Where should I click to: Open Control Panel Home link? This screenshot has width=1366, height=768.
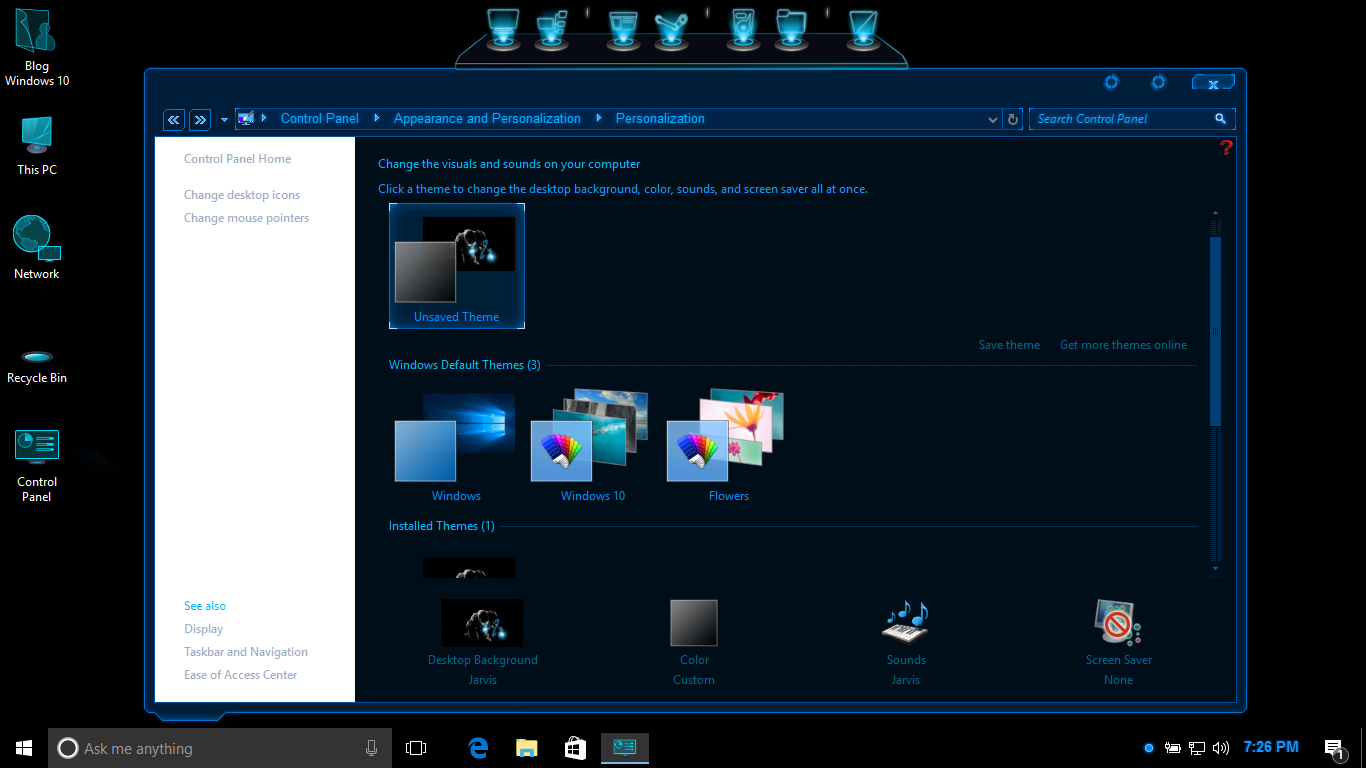click(x=238, y=159)
